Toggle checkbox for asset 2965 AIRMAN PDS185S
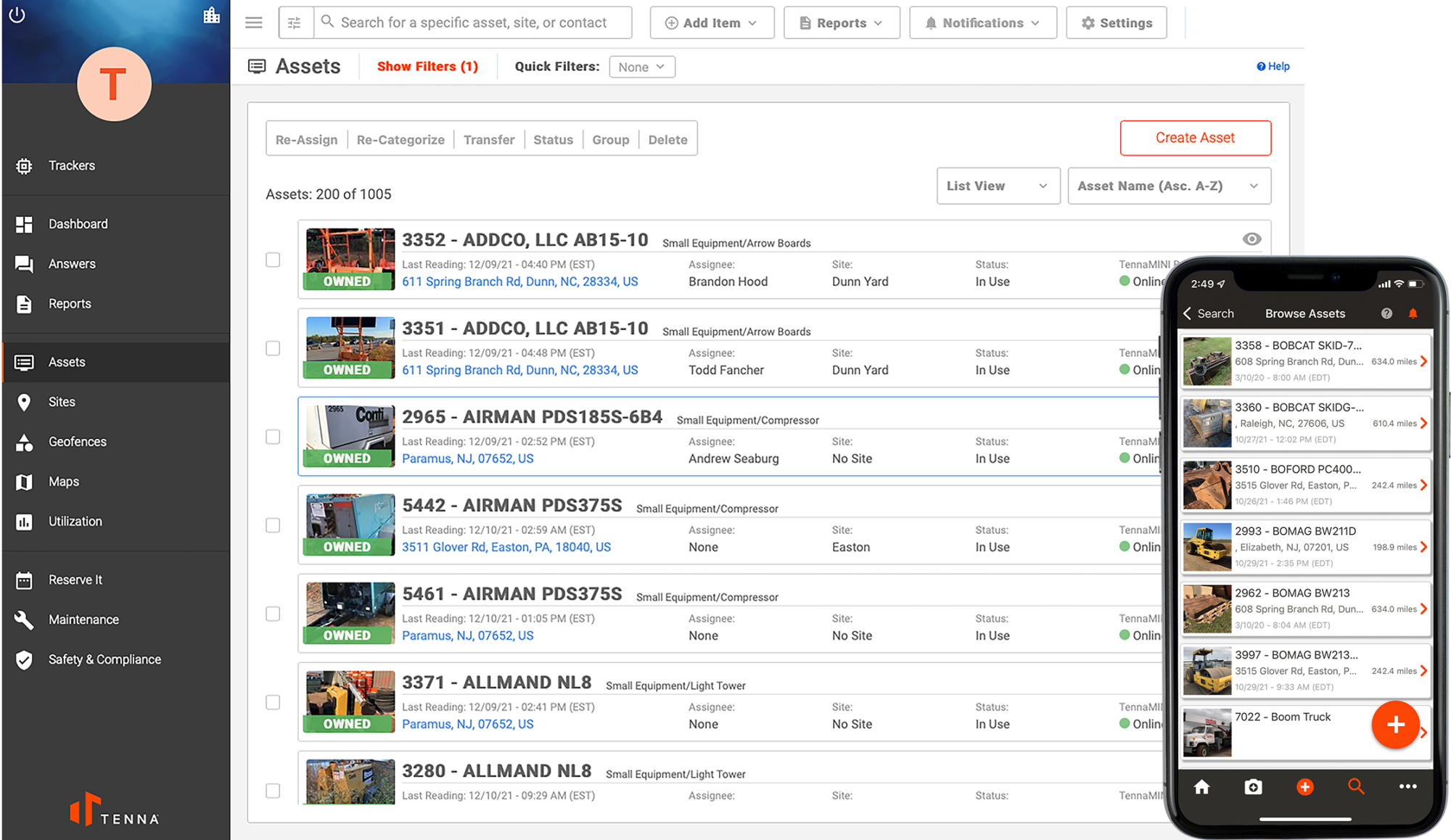Screen dimensions: 1451x840 (274, 434)
